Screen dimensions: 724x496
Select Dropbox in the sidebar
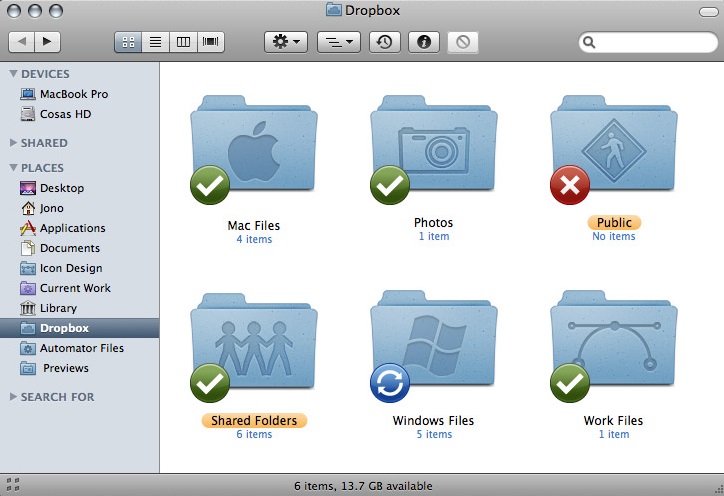(x=79, y=328)
